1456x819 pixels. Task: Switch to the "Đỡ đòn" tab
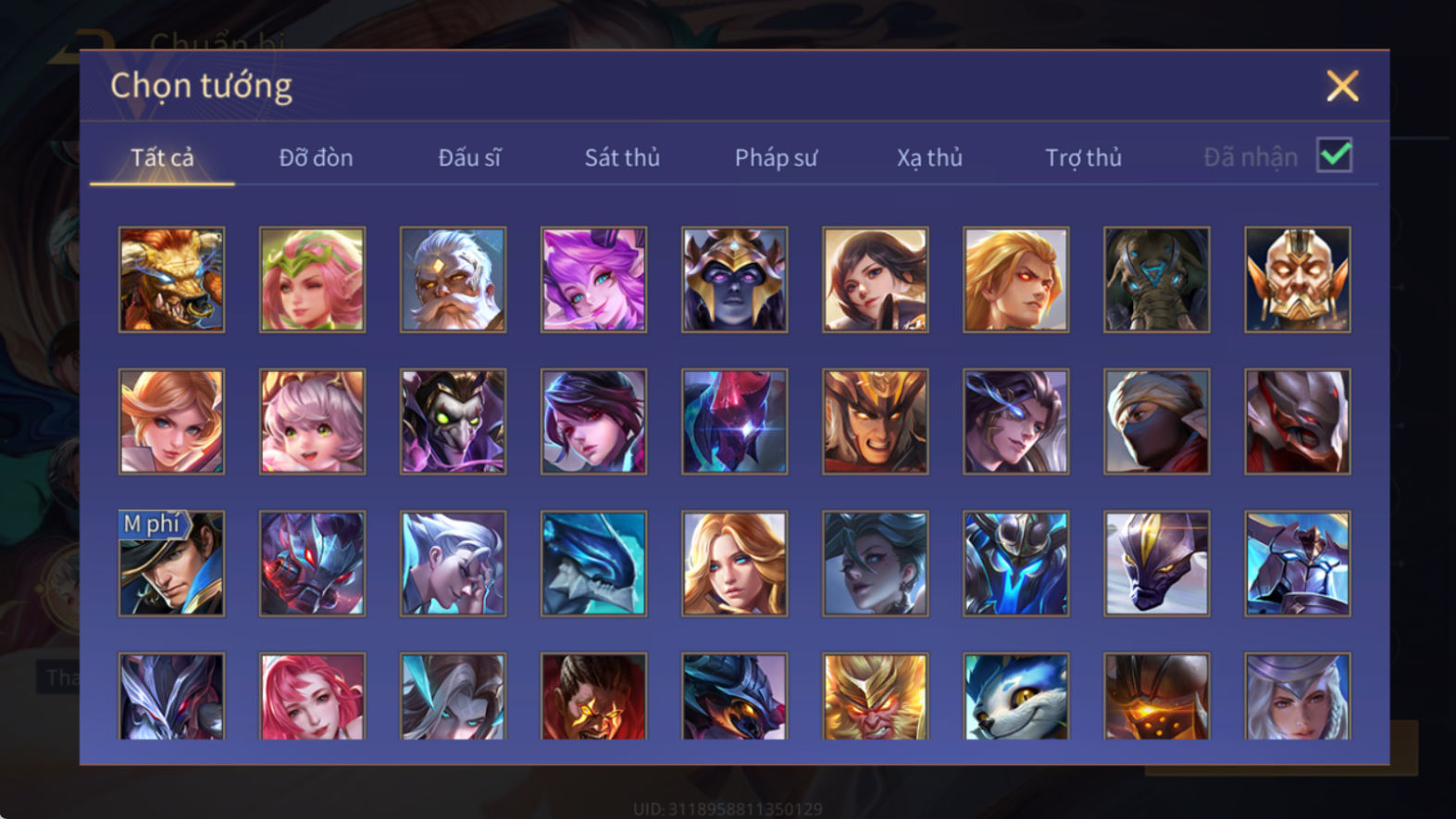point(316,157)
